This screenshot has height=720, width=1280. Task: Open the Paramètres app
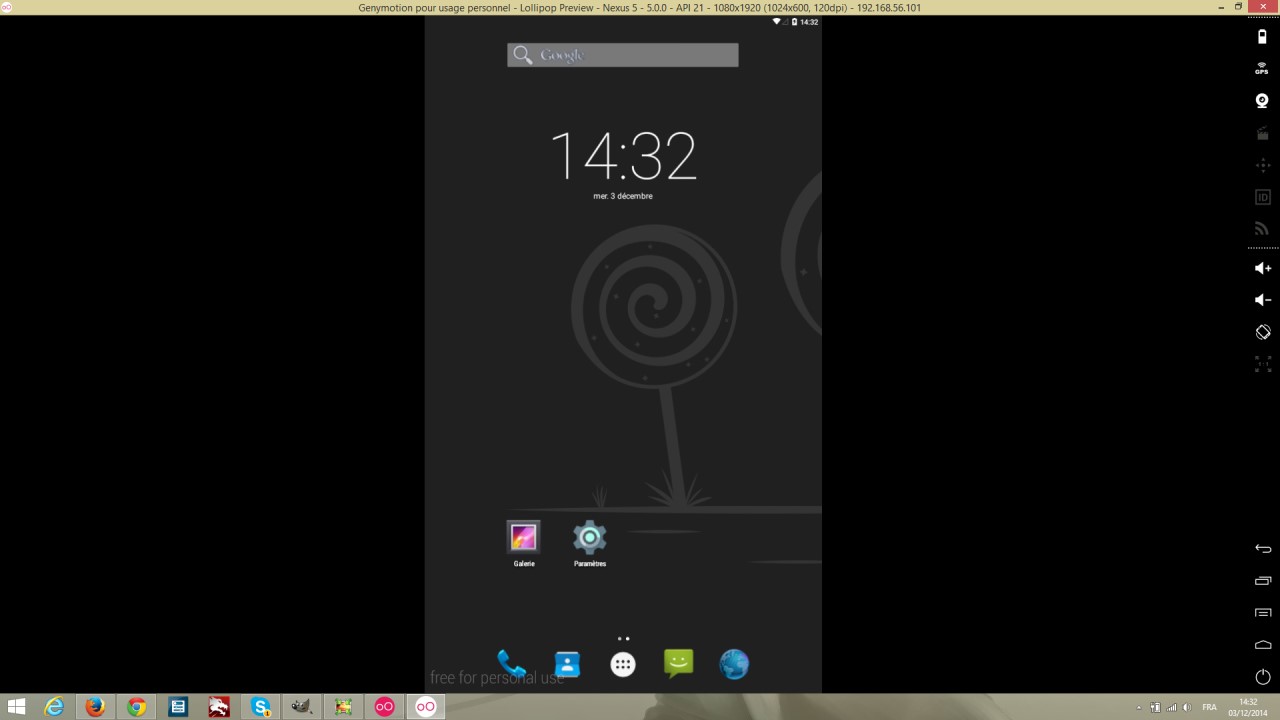pos(589,538)
